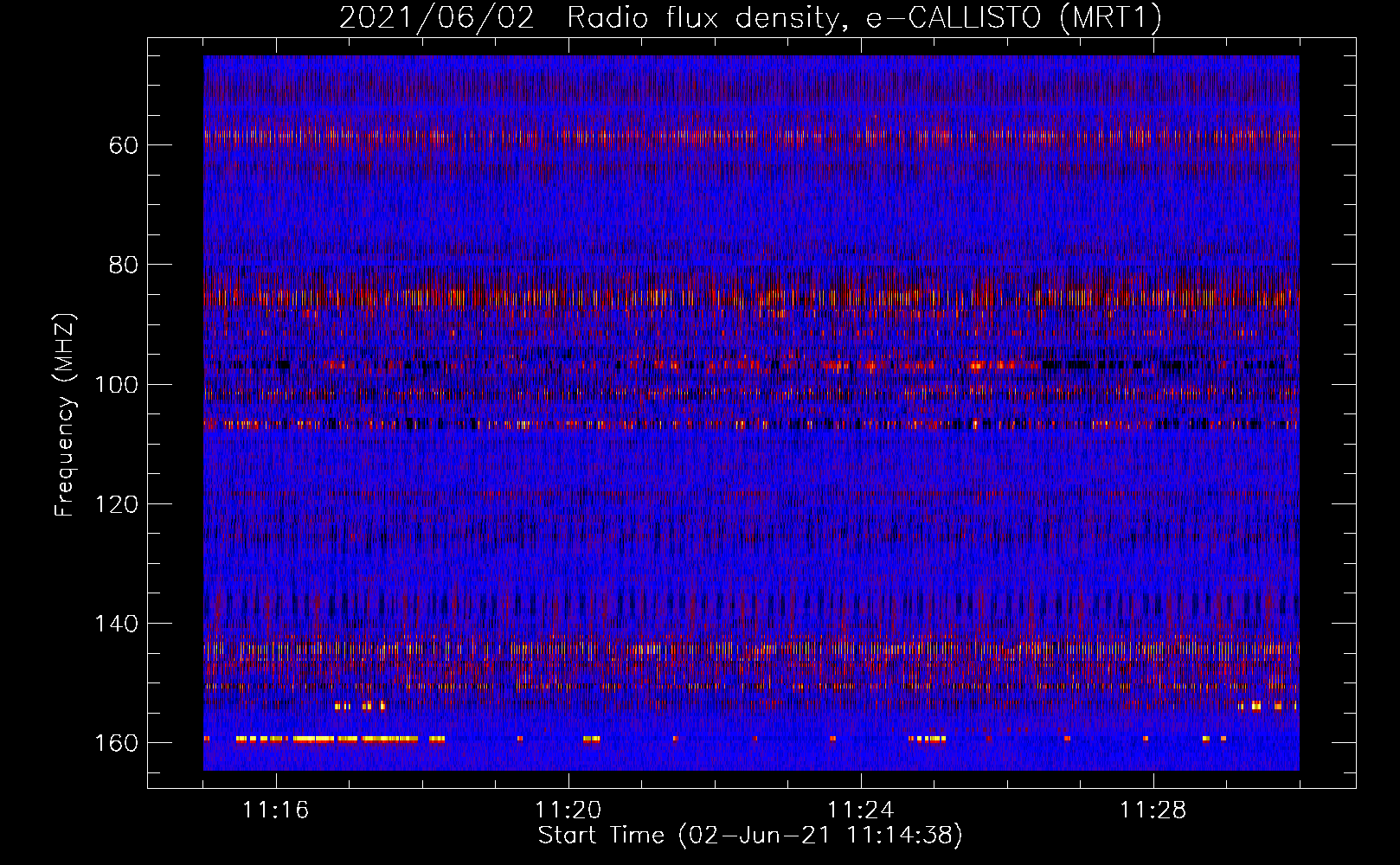Click the 60 frequency tick label

click(123, 144)
